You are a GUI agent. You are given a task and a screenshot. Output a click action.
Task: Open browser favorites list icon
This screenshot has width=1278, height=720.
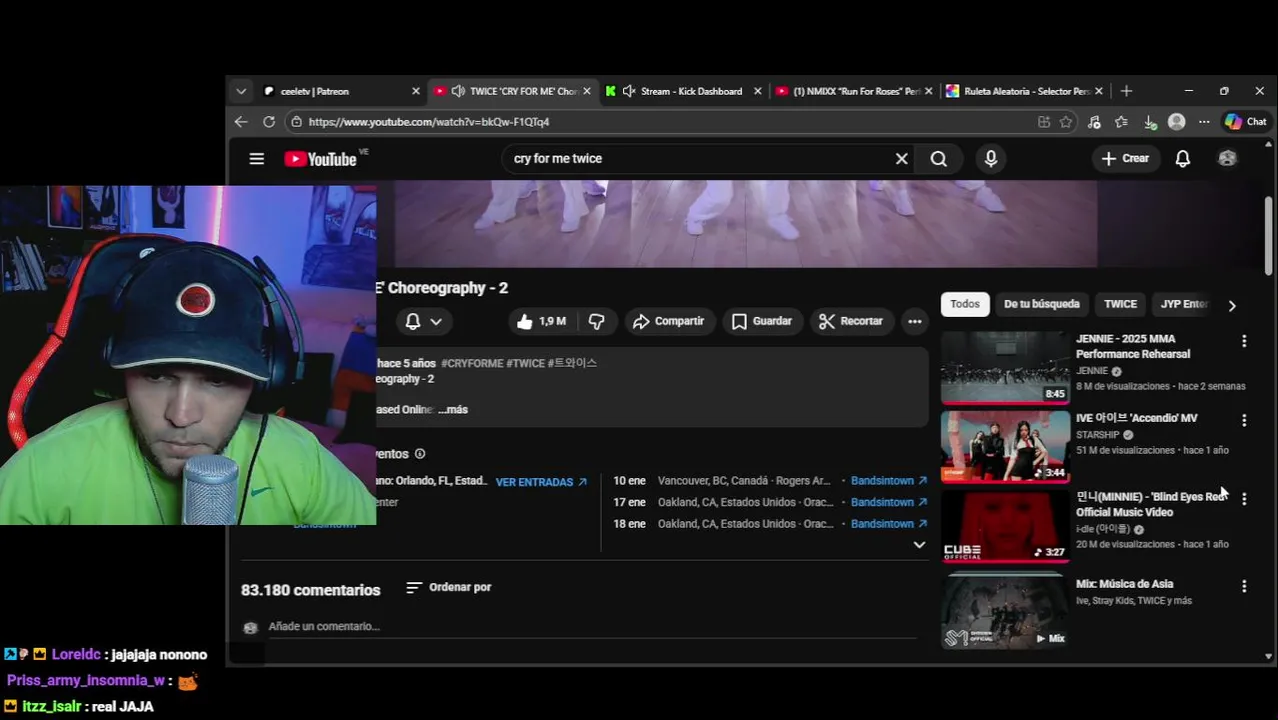1121,122
